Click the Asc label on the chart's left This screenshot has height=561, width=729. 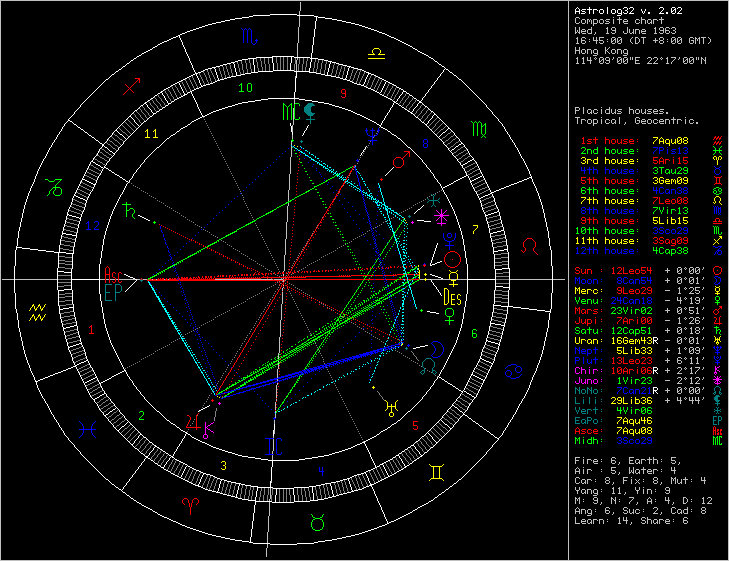(x=113, y=273)
